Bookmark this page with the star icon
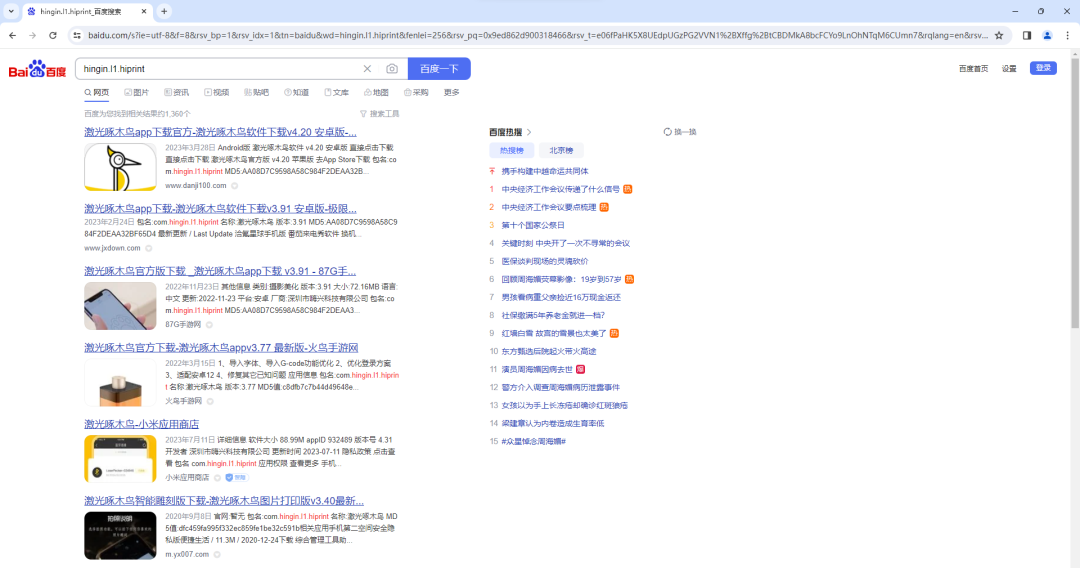This screenshot has height=568, width=1080. (x=999, y=35)
